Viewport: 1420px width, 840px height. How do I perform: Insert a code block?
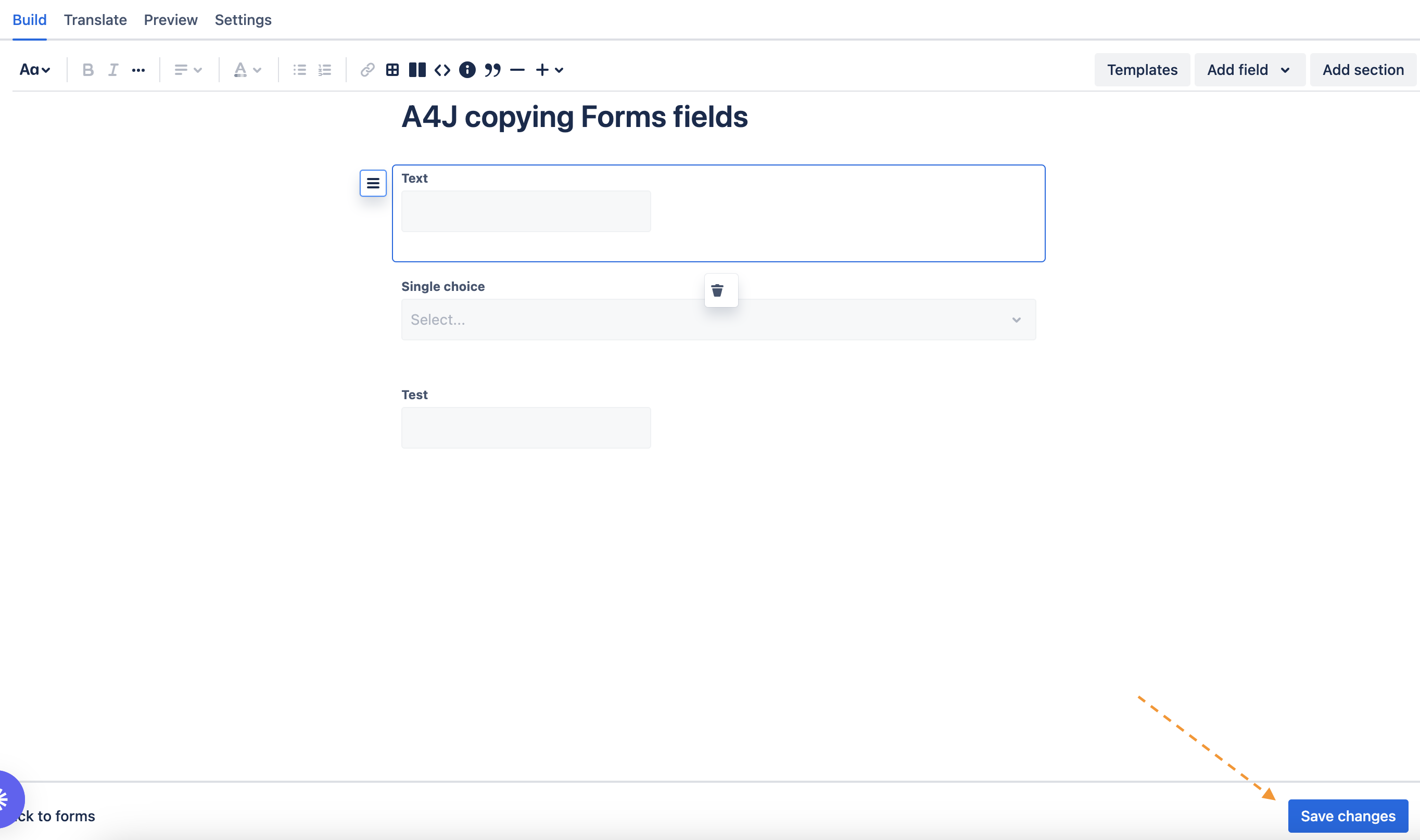click(x=442, y=69)
